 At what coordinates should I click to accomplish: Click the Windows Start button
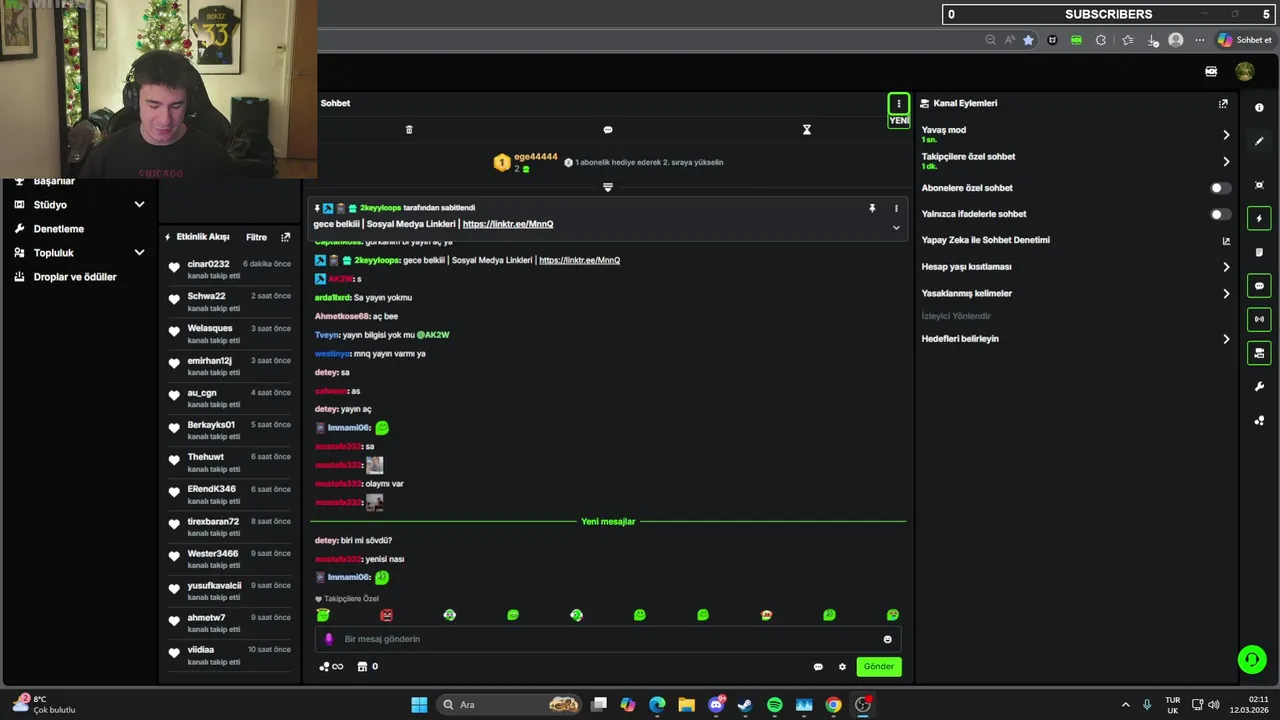point(419,705)
